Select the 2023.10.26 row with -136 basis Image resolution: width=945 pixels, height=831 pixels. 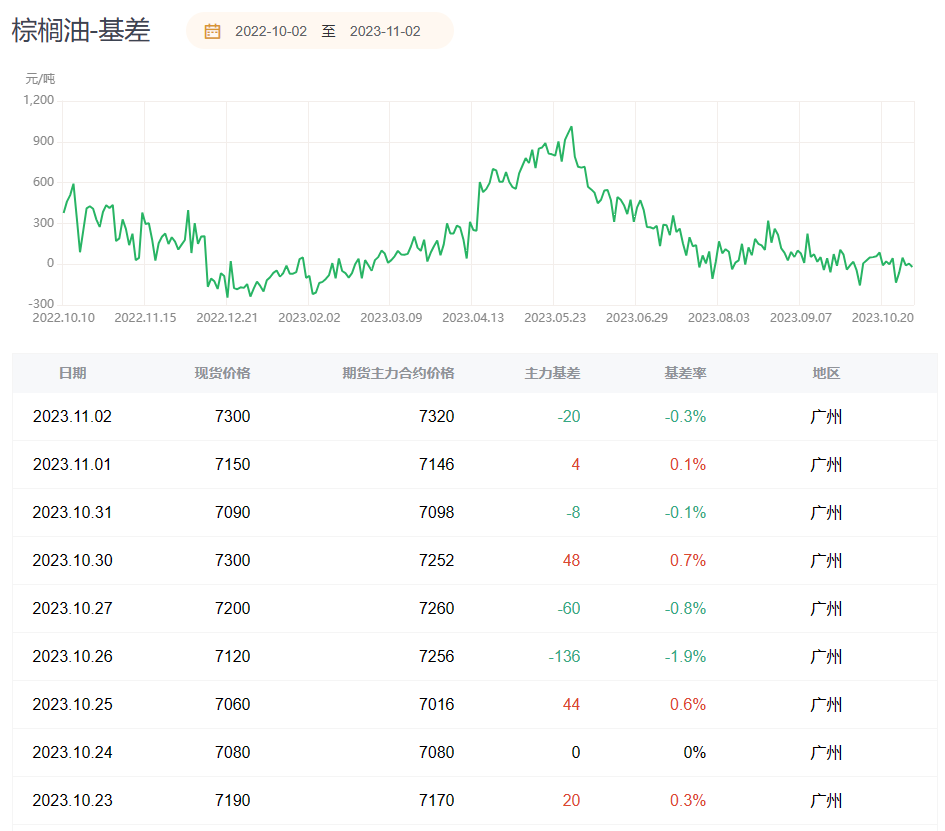click(475, 656)
